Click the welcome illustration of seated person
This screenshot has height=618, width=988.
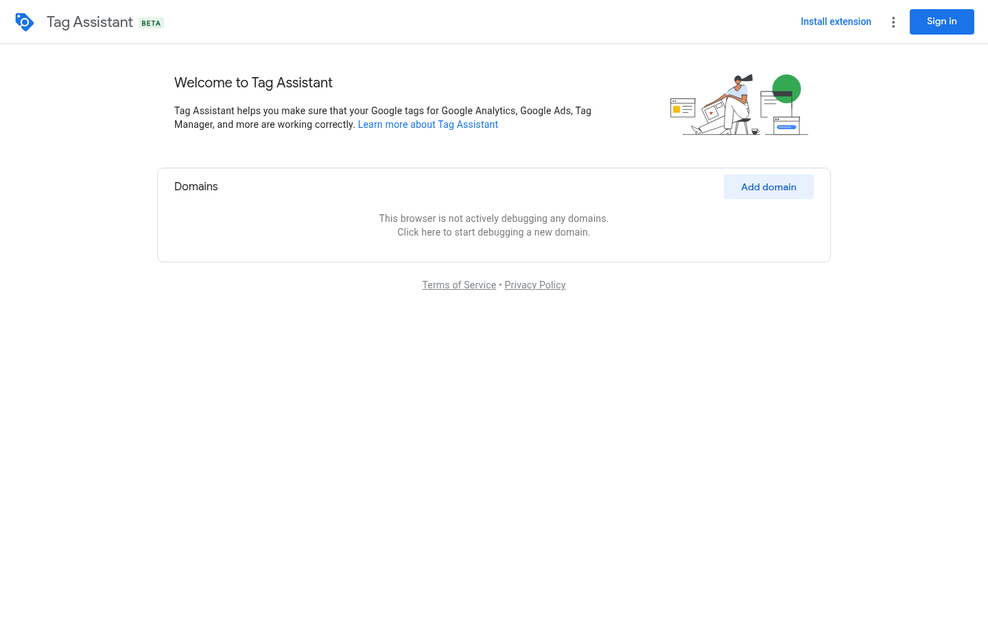[x=738, y=105]
